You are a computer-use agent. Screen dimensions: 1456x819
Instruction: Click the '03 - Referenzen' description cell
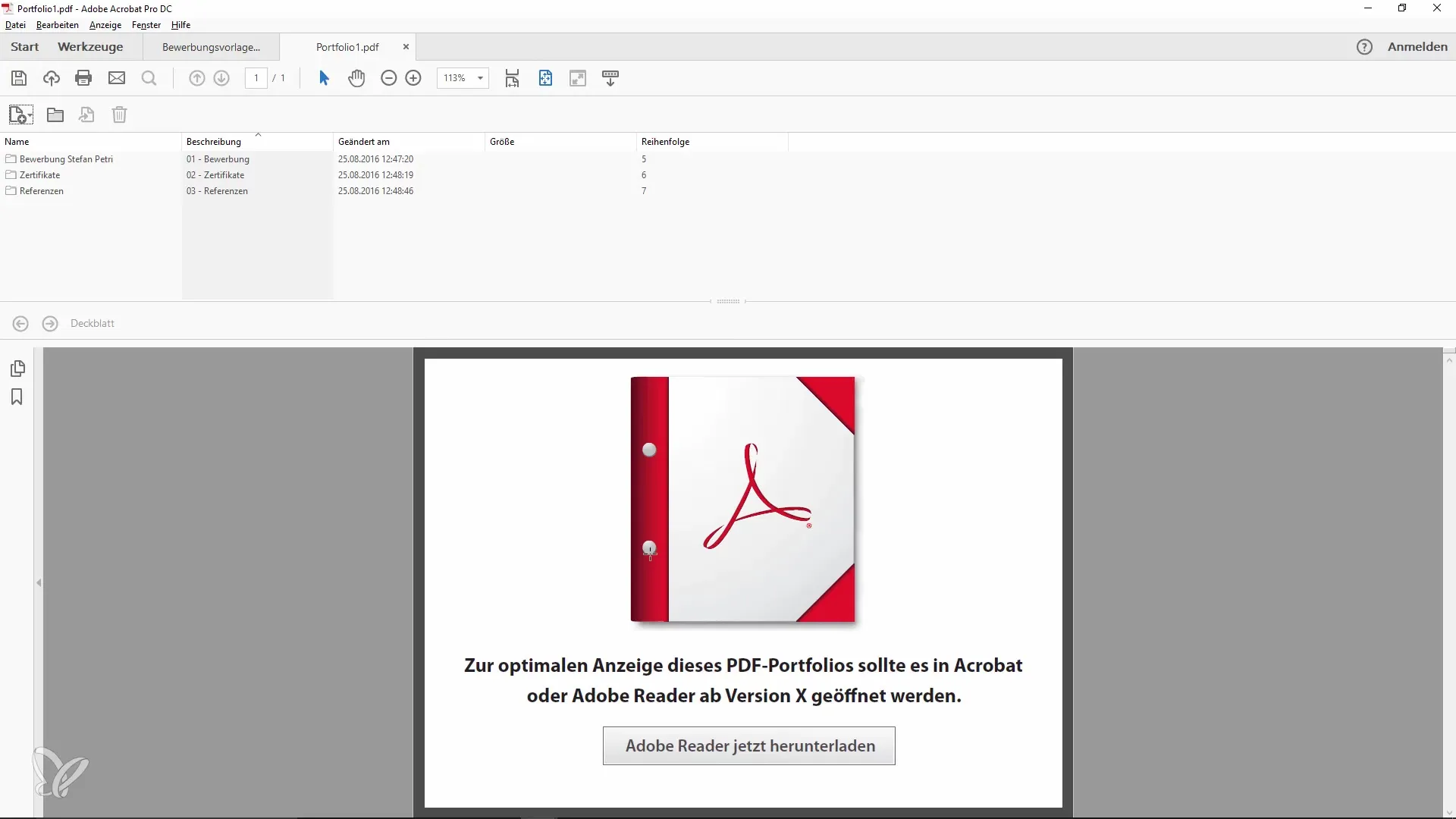[x=217, y=191]
